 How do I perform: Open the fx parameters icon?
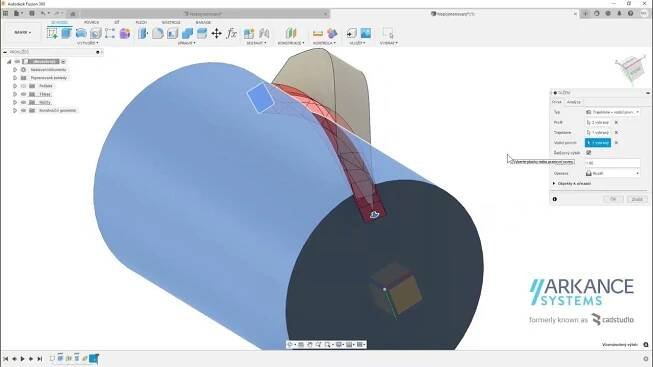point(232,33)
